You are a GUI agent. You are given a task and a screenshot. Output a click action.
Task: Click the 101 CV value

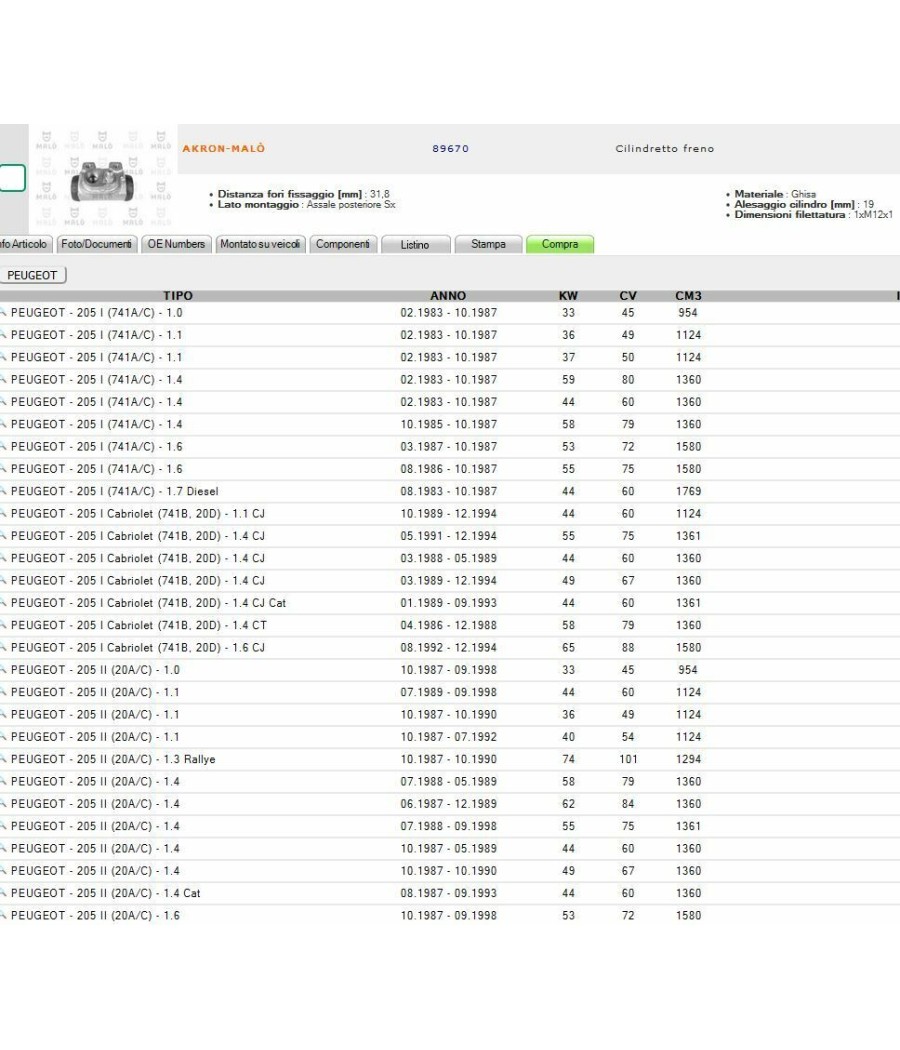coord(628,759)
